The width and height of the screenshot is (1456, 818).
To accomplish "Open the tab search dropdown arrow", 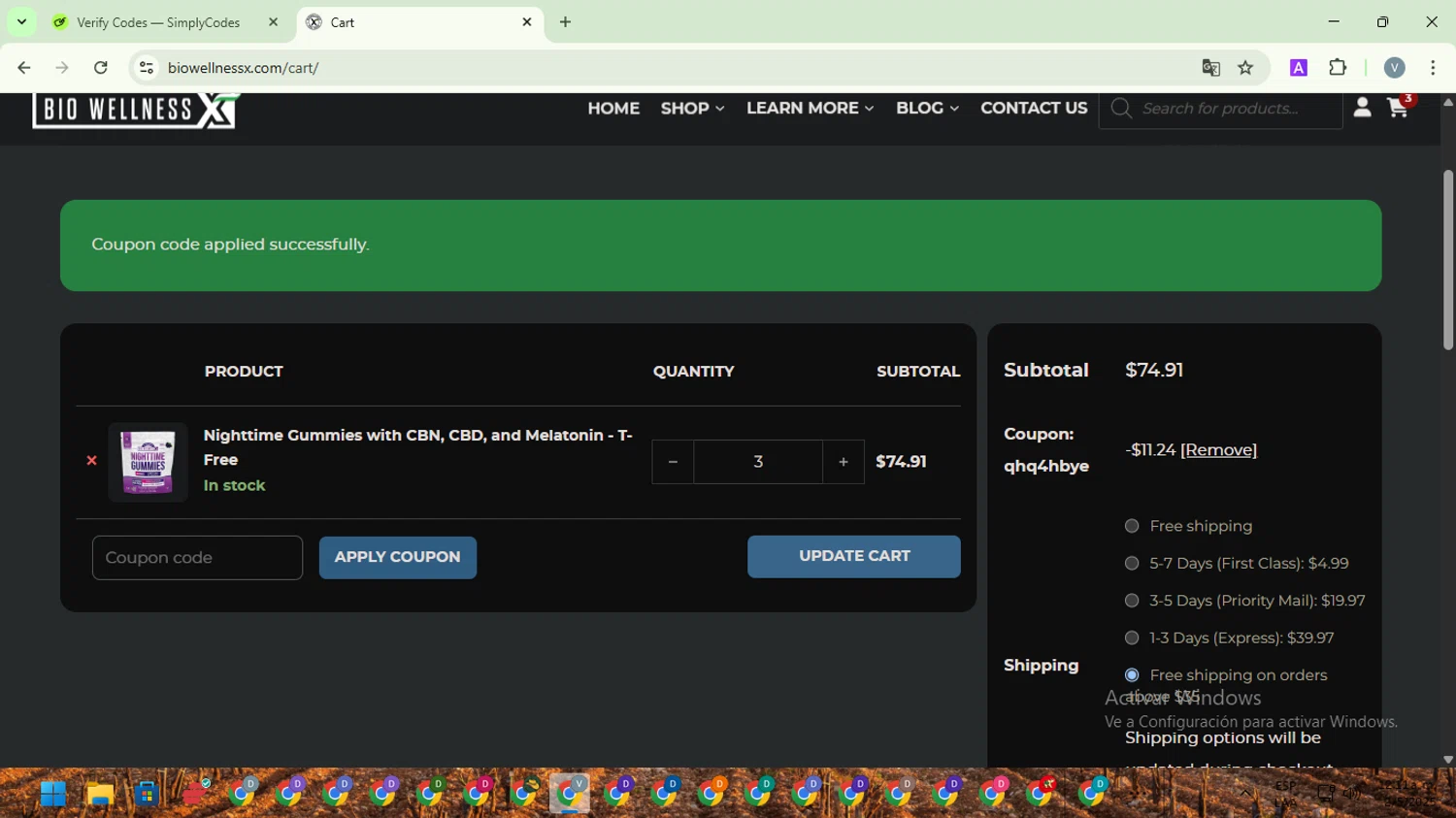I will (x=21, y=22).
